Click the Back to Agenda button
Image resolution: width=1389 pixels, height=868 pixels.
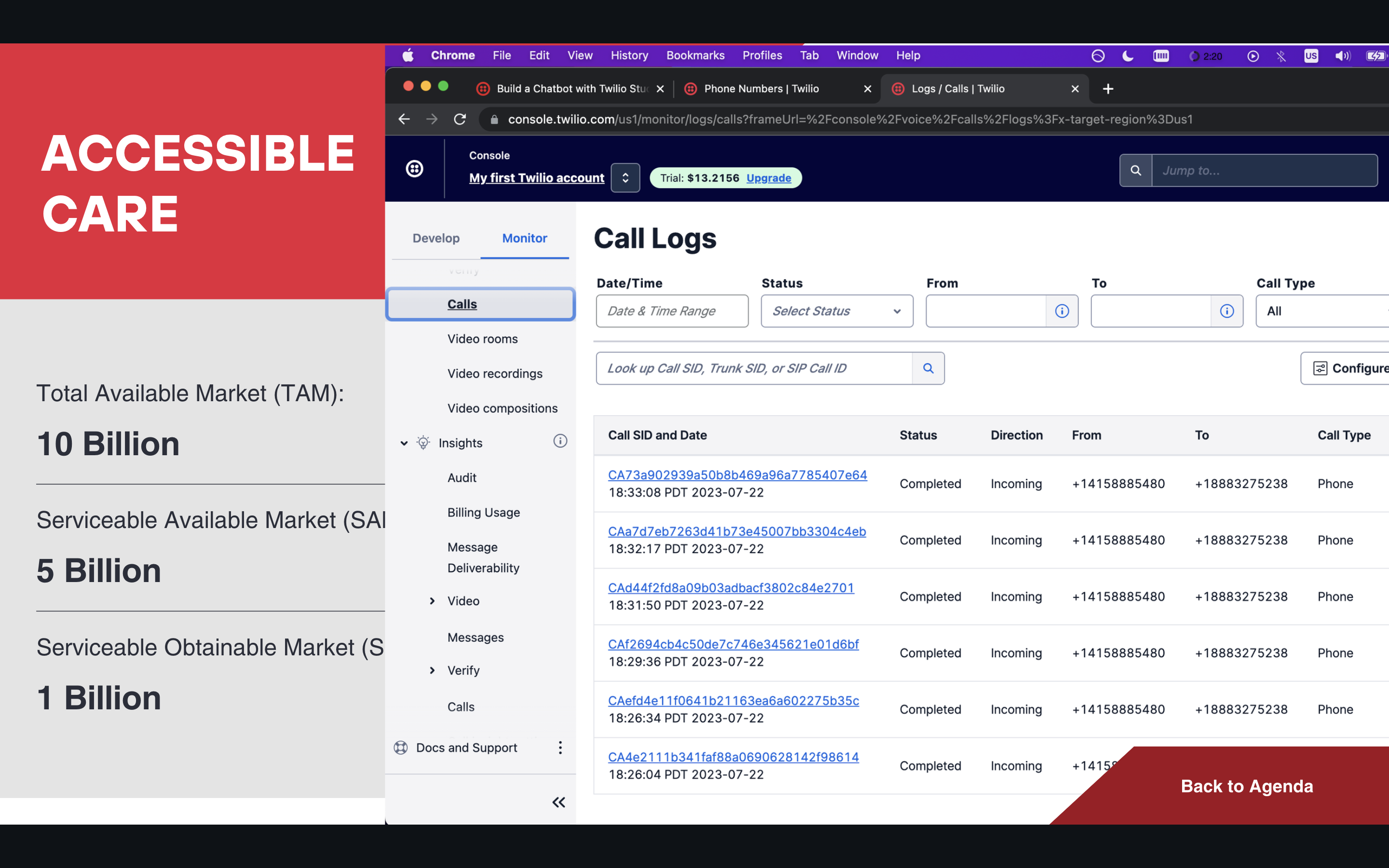click(1246, 786)
